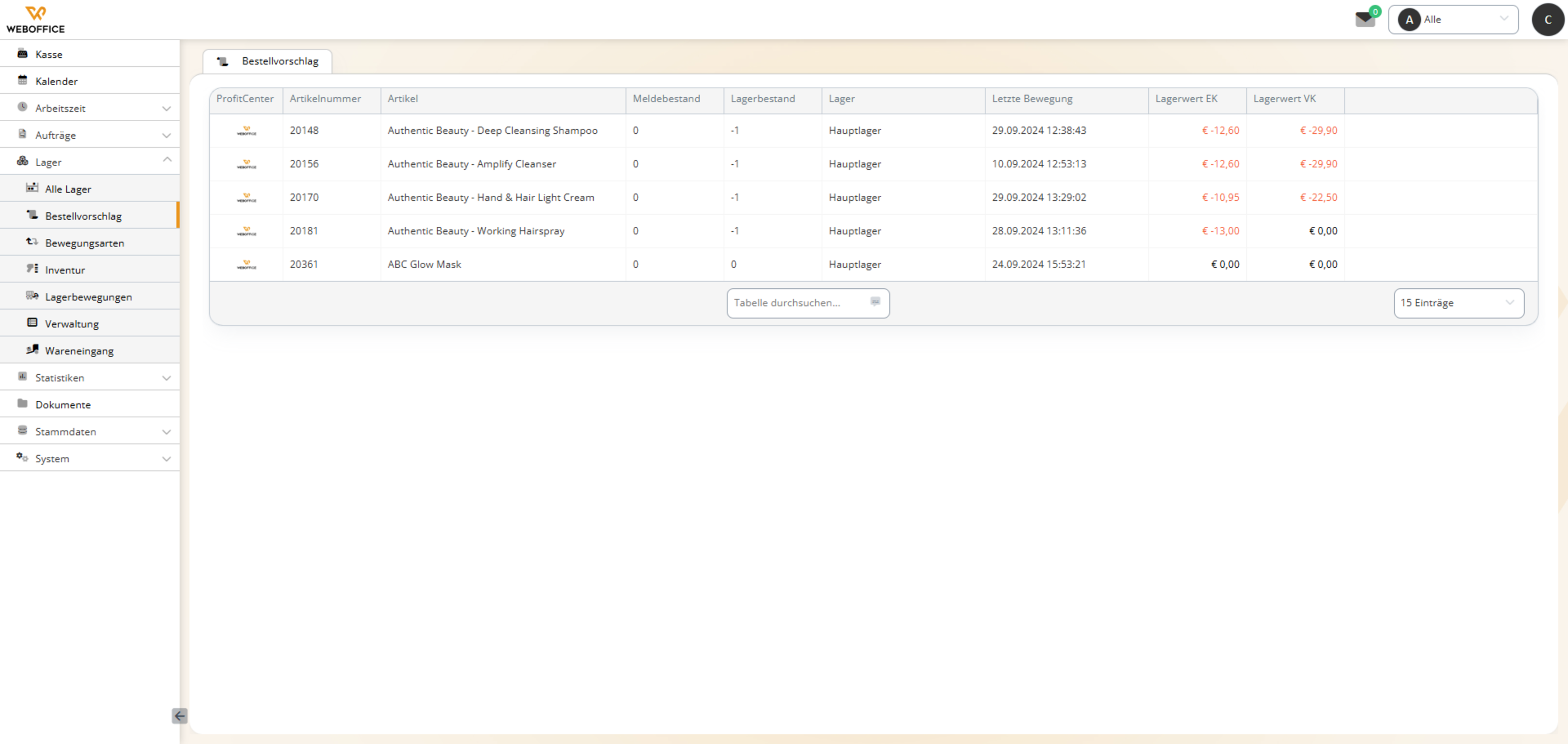This screenshot has height=744, width=1568.
Task: Click the search field icon
Action: (875, 302)
